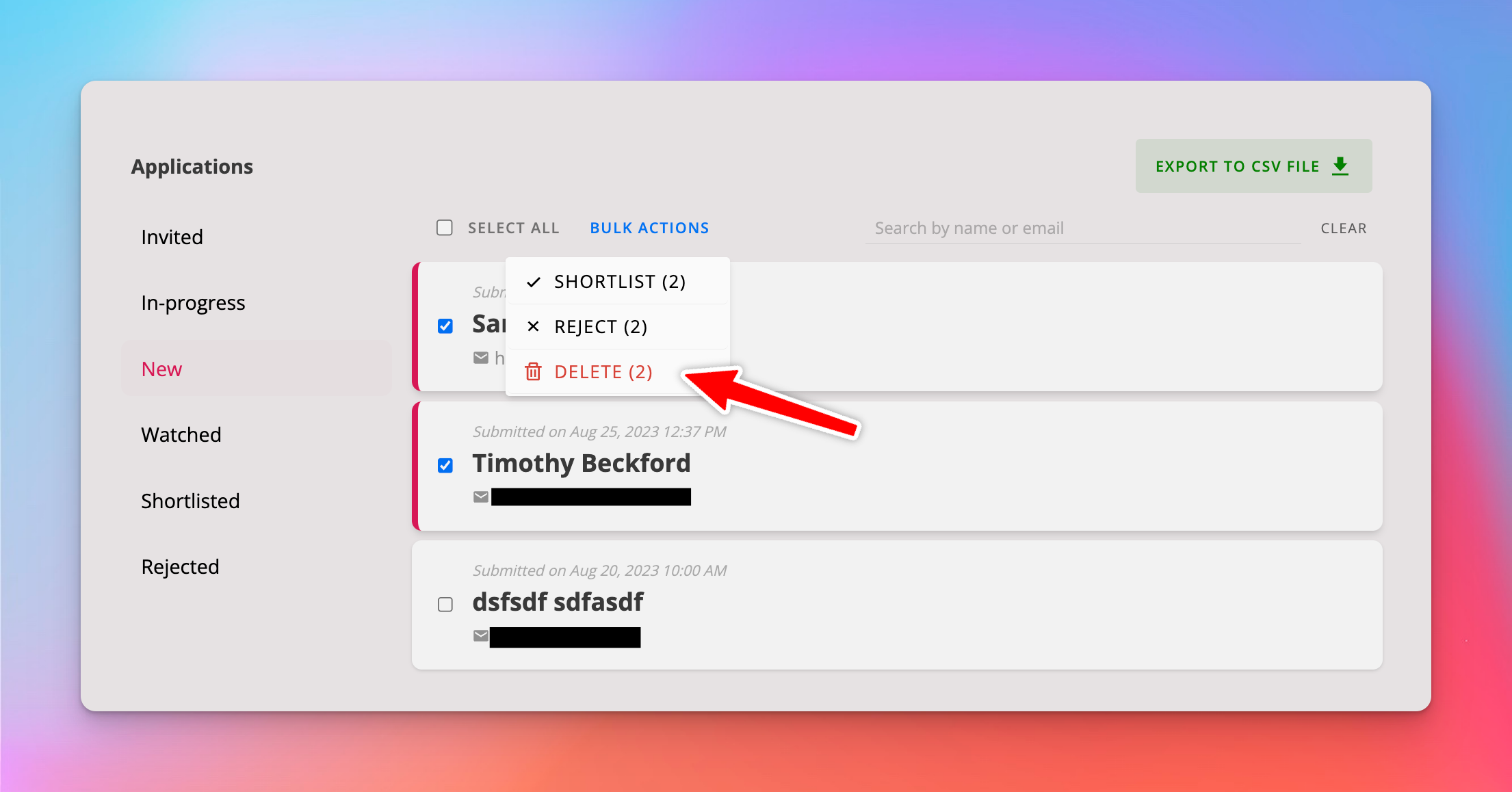Click the download arrow icon in the export button
The image size is (1512, 792).
[x=1340, y=166]
